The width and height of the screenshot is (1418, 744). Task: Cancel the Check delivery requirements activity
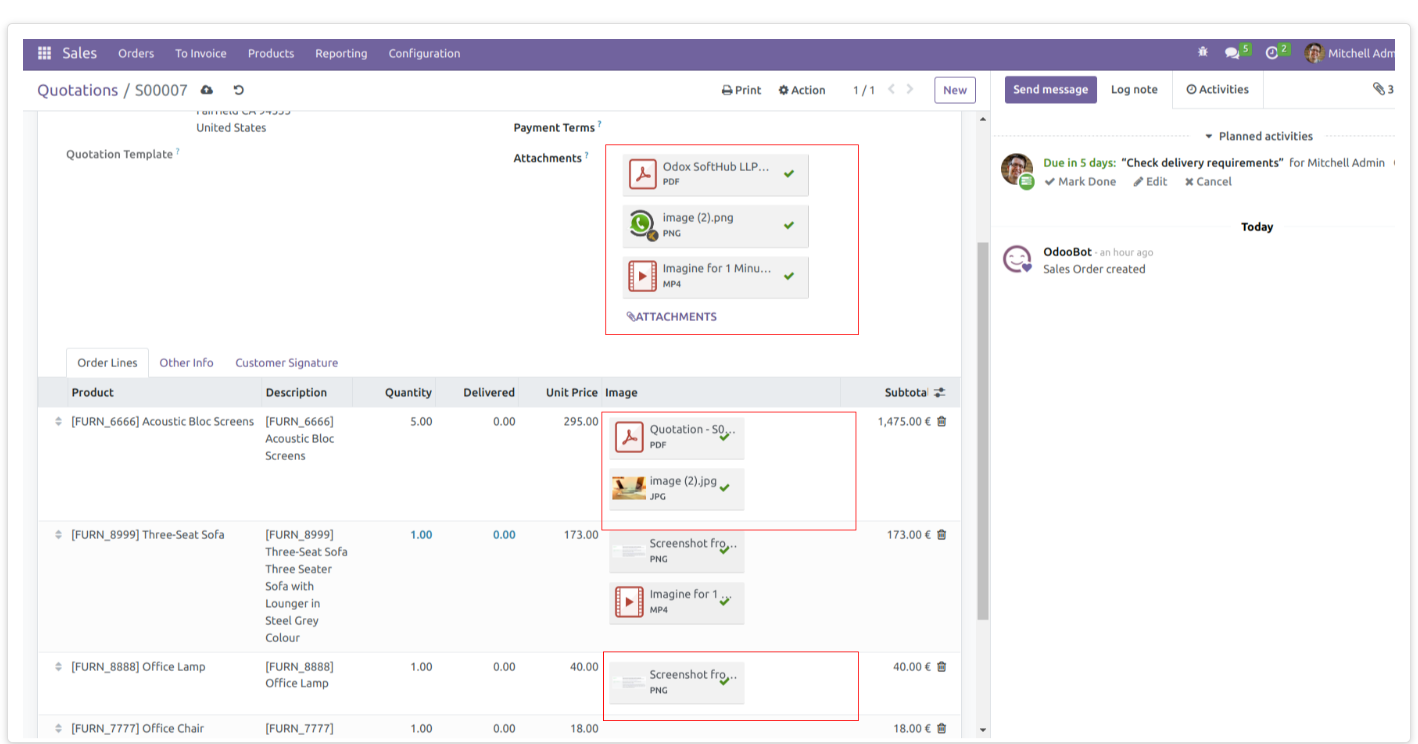click(x=1208, y=181)
